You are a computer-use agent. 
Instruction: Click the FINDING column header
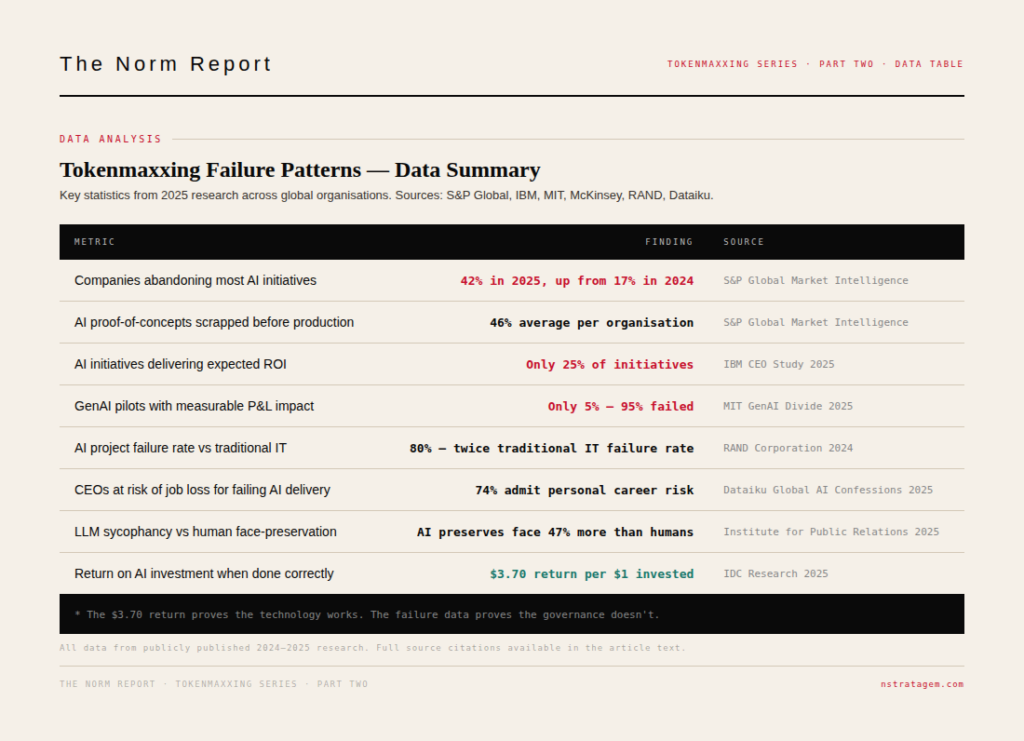pos(669,242)
